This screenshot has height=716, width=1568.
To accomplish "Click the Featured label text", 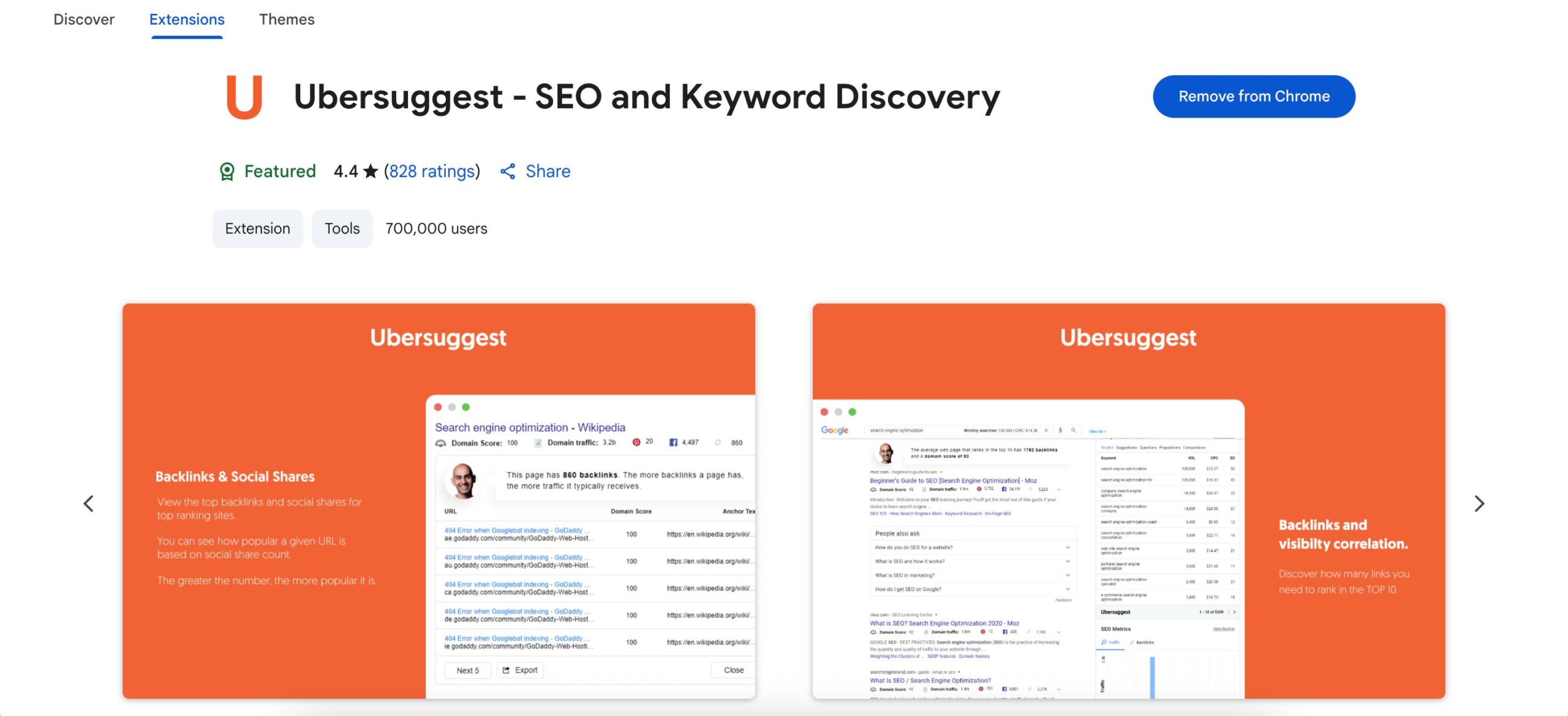I will point(280,171).
